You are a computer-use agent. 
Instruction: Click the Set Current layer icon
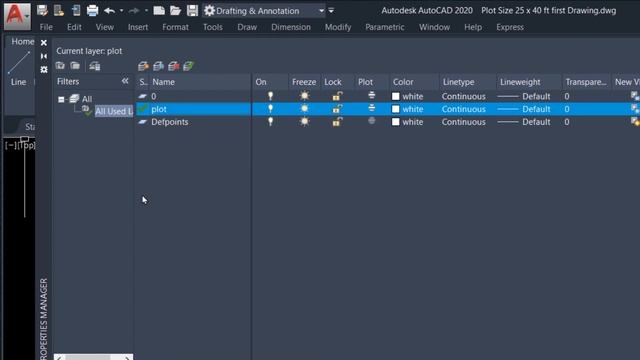[x=188, y=66]
